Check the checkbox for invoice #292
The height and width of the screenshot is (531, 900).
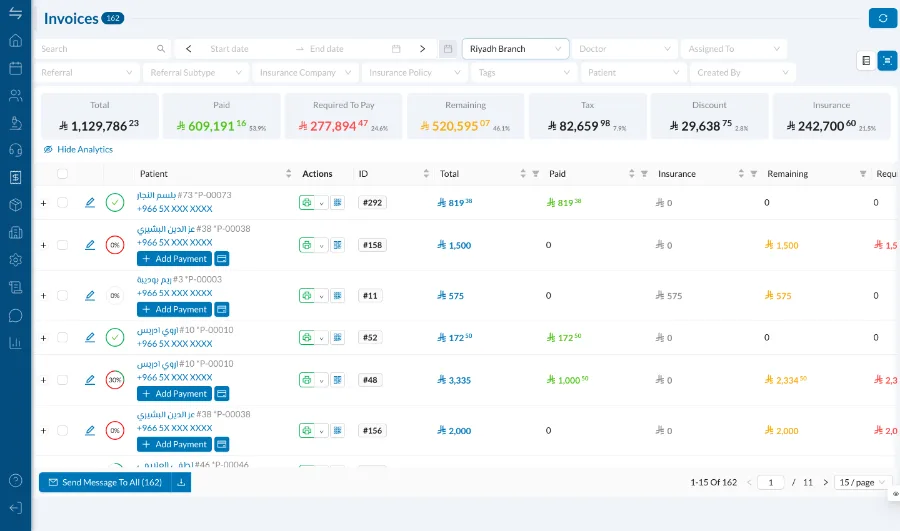[63, 203]
